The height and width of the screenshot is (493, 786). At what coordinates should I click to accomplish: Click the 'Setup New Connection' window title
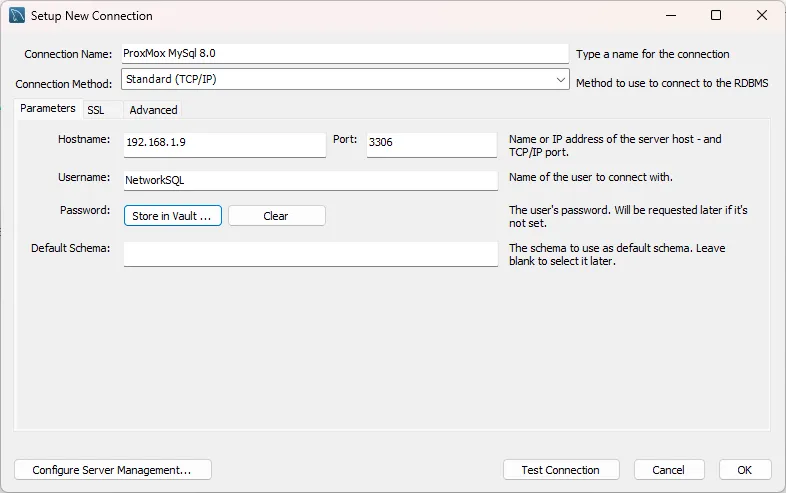[x=92, y=16]
